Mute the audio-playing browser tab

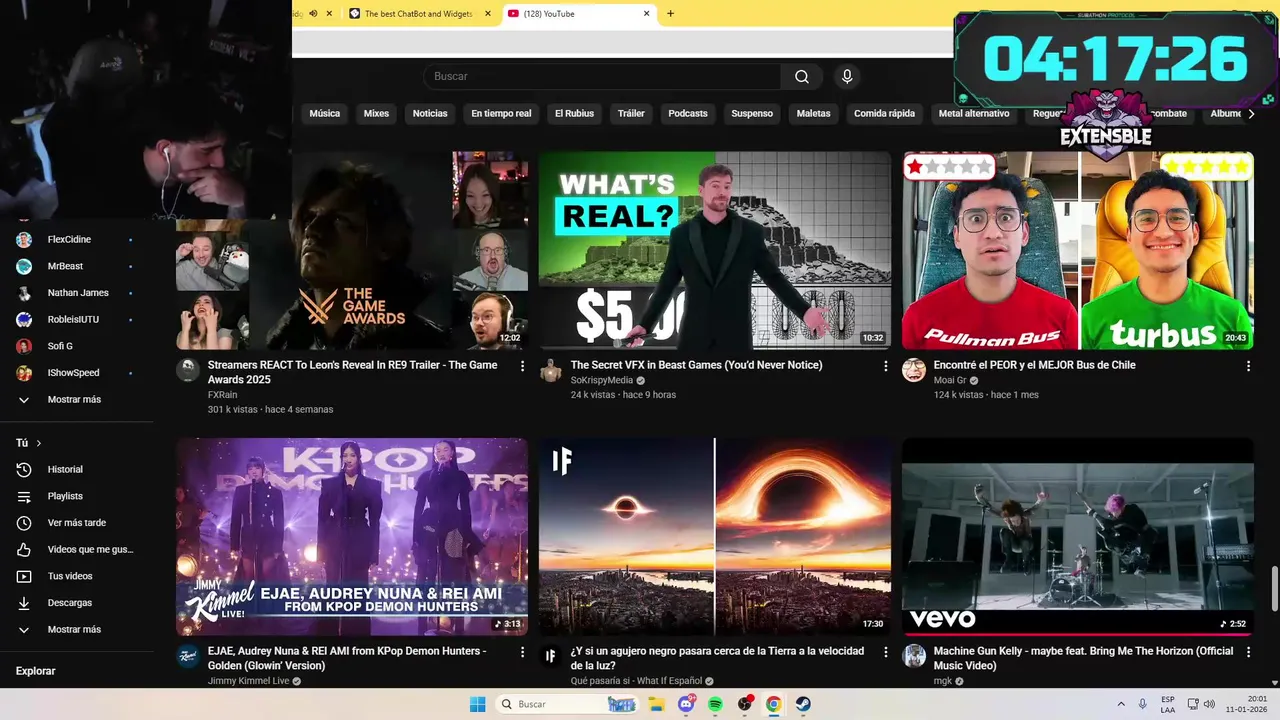pos(313,13)
